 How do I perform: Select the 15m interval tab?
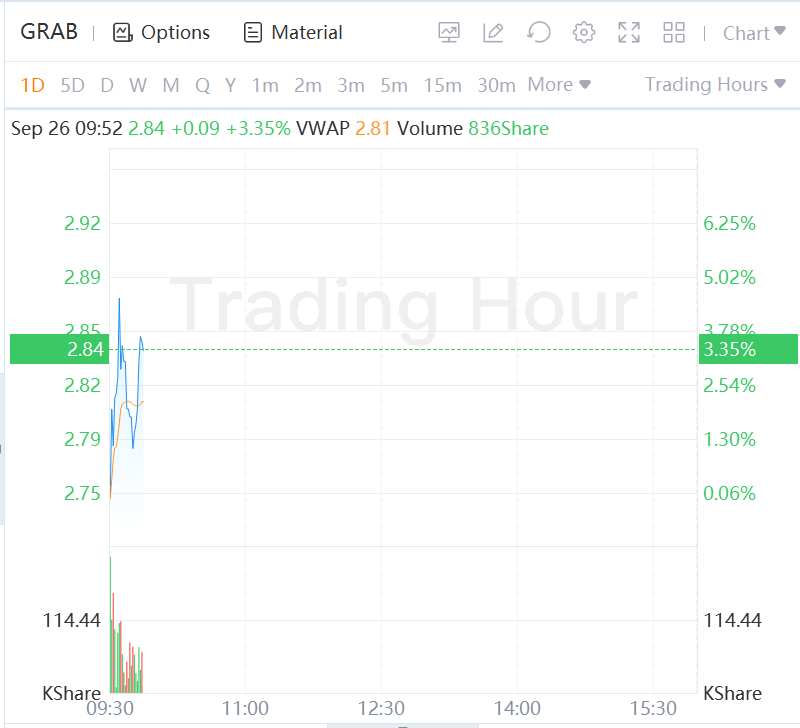pos(442,85)
